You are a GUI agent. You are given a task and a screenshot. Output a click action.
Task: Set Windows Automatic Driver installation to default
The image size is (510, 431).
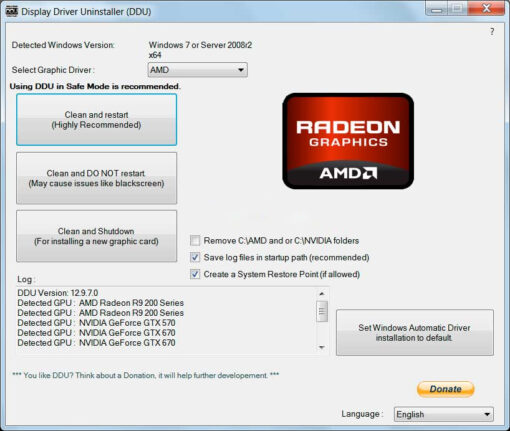[415, 333]
